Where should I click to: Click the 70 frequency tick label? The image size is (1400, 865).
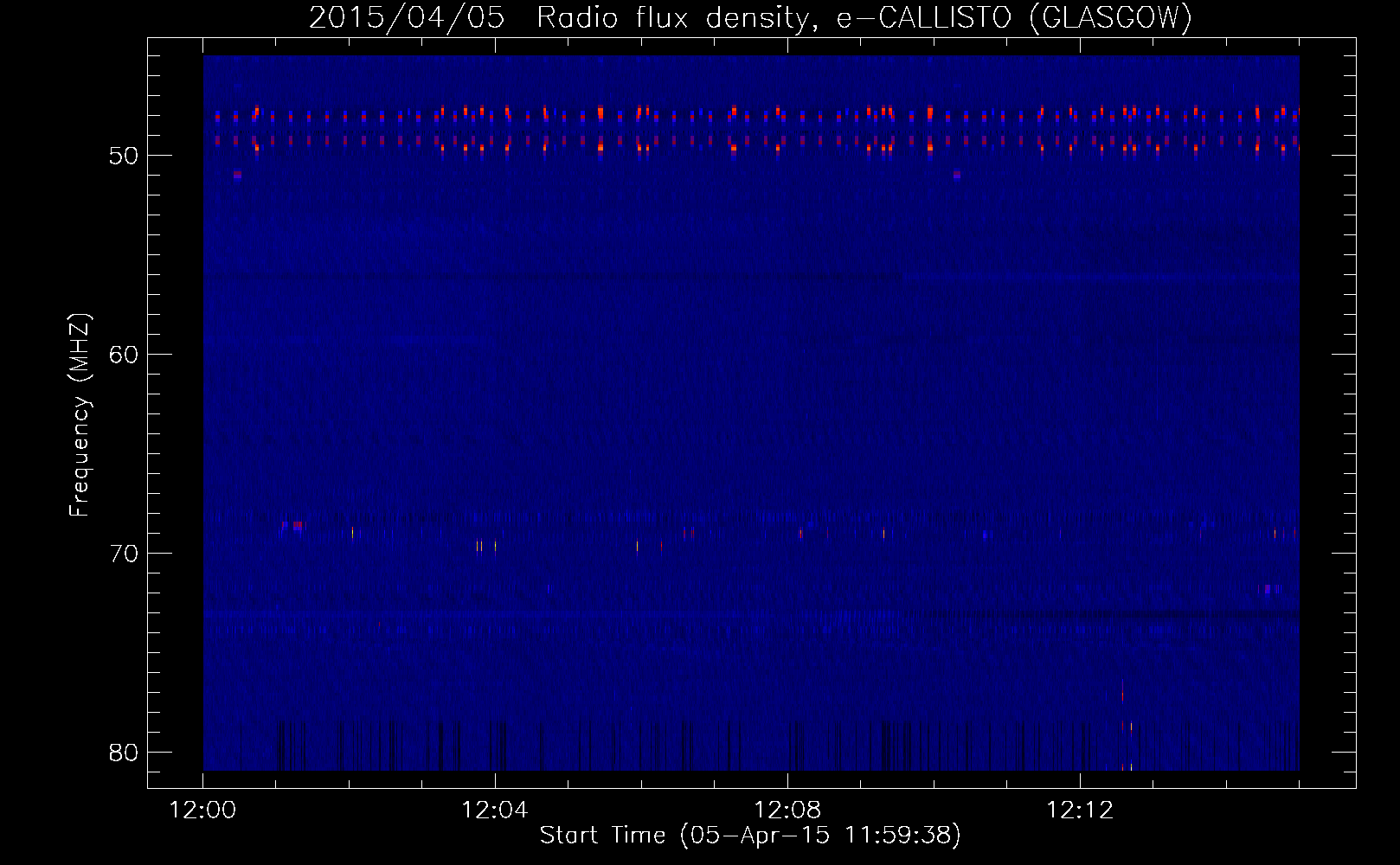(x=124, y=554)
